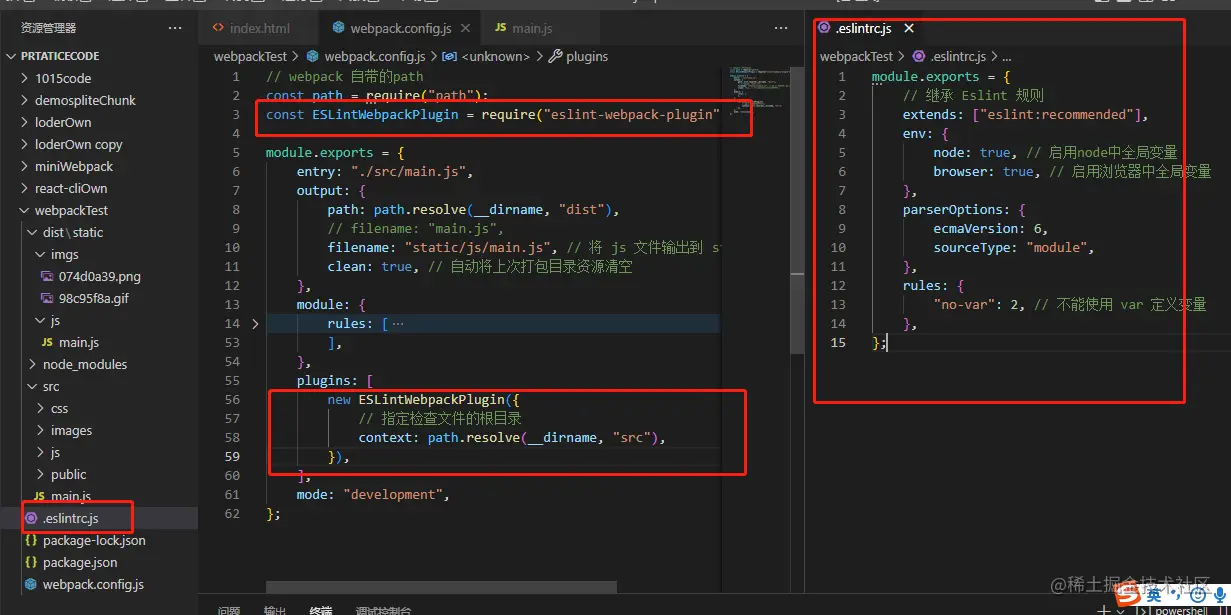Screen dimensions: 1231x615
Task: Close the webpack.config.js tab
Action: 467,28
